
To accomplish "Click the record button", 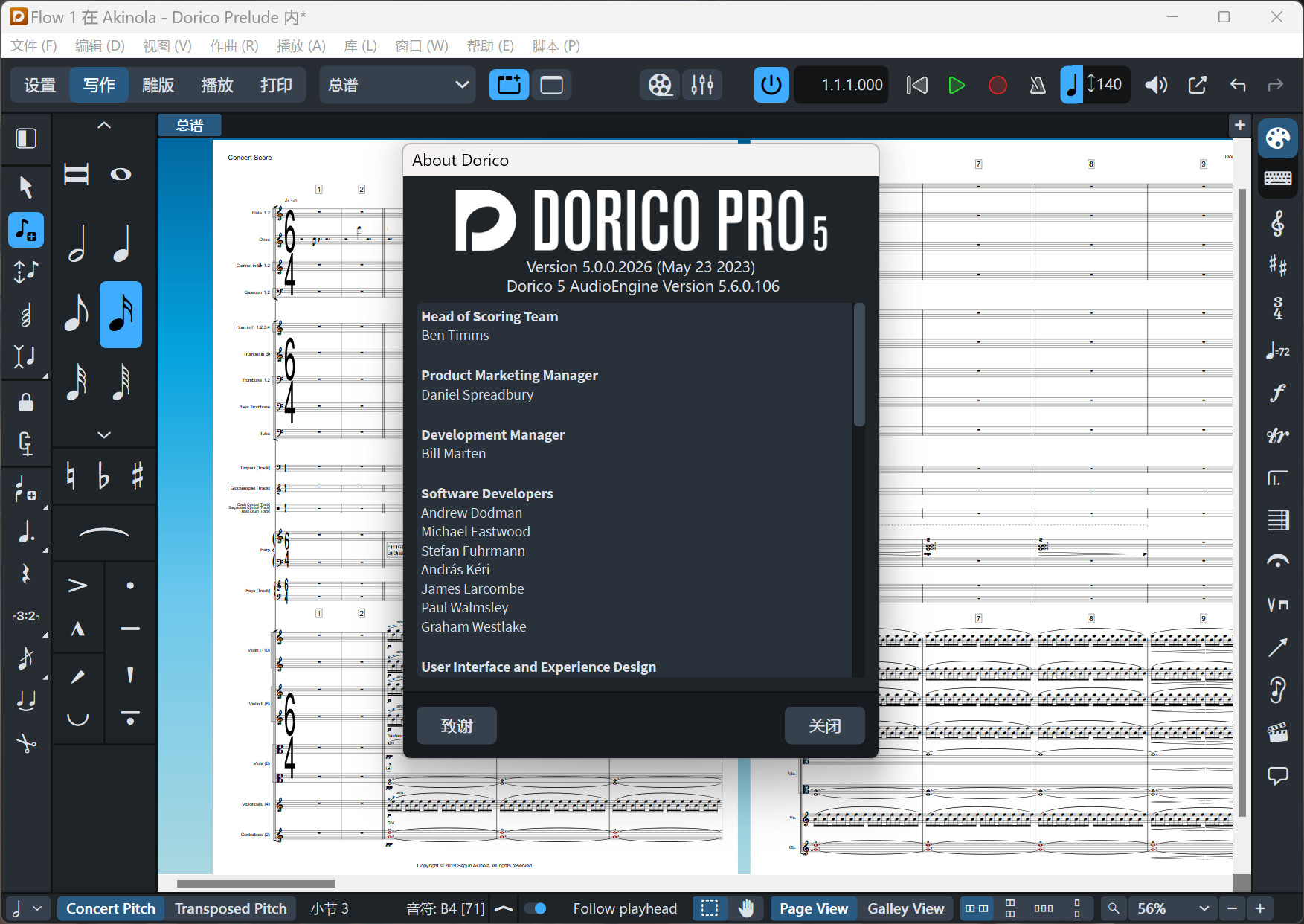I will (x=998, y=85).
